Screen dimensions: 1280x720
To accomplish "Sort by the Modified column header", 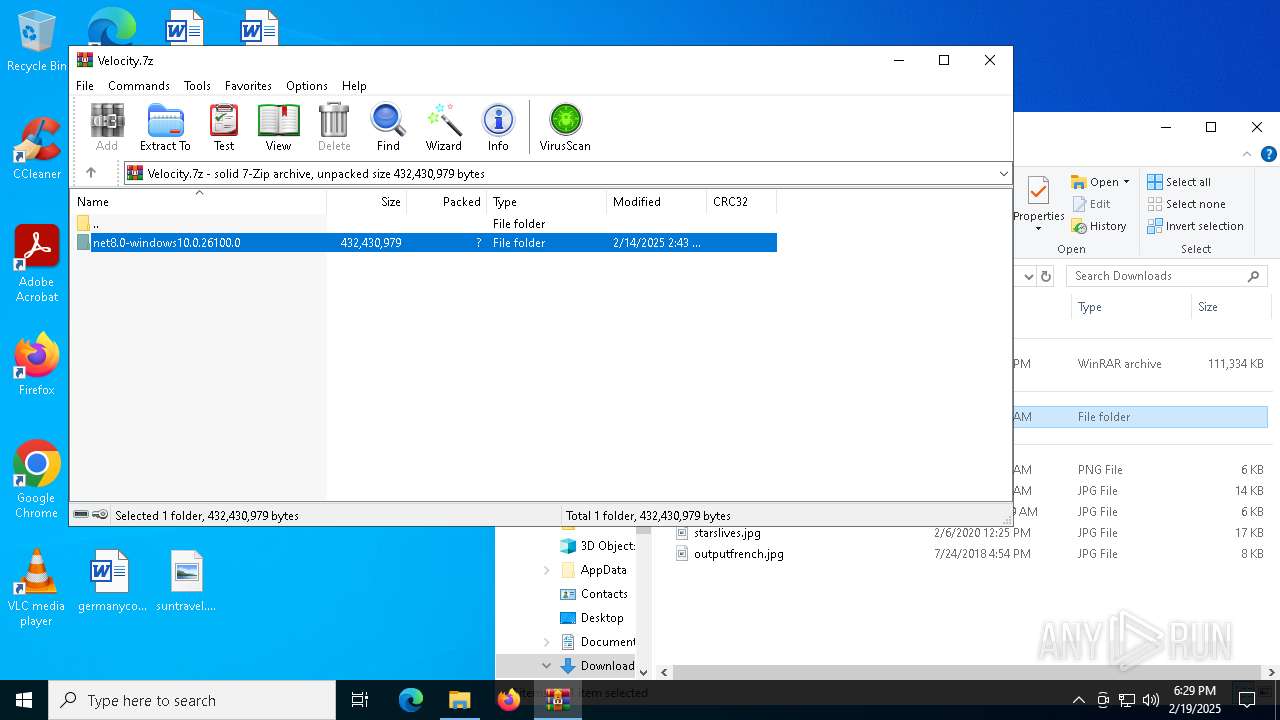I will [657, 202].
